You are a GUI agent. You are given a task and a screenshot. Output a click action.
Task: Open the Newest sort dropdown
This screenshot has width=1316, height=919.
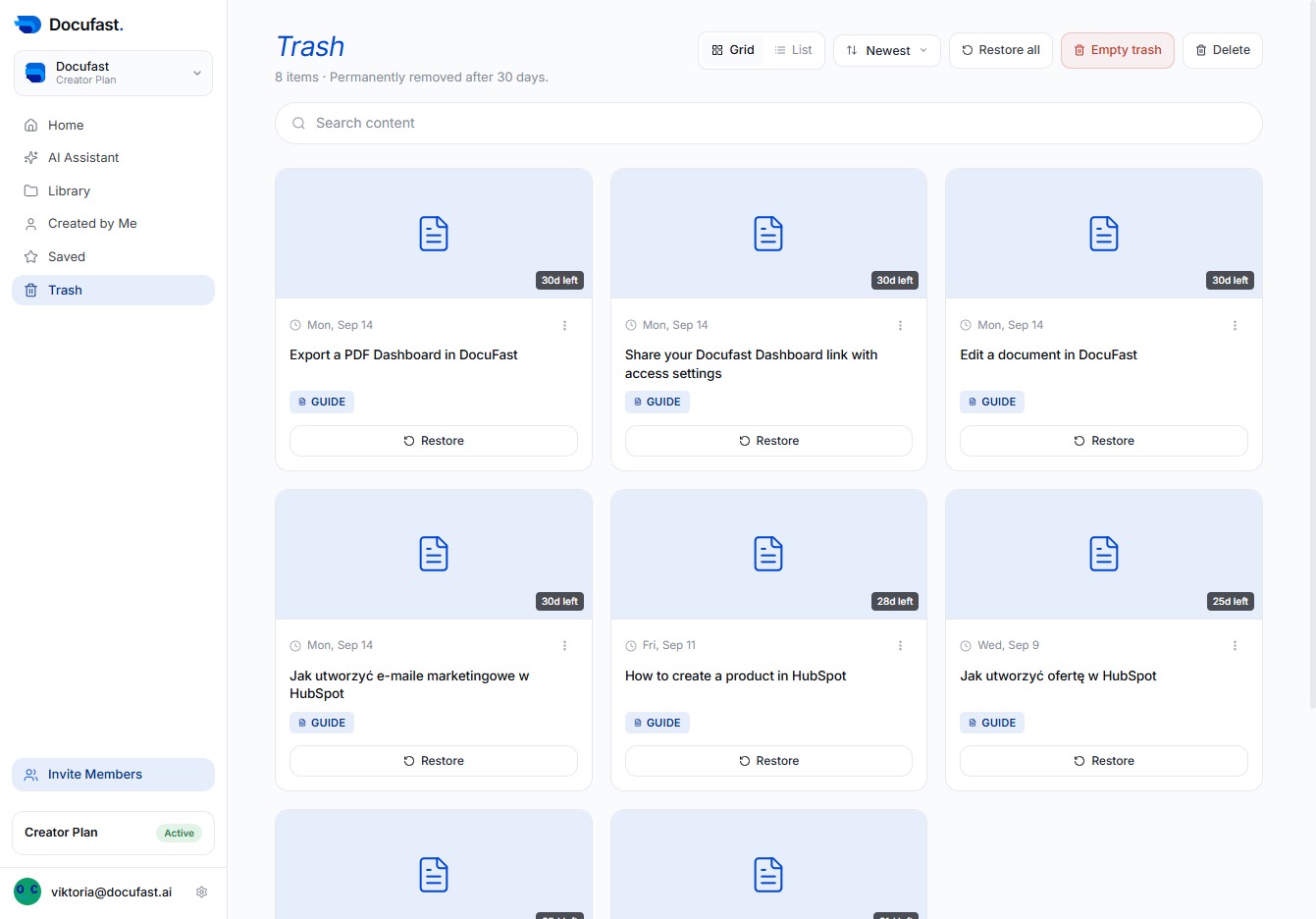pos(887,50)
